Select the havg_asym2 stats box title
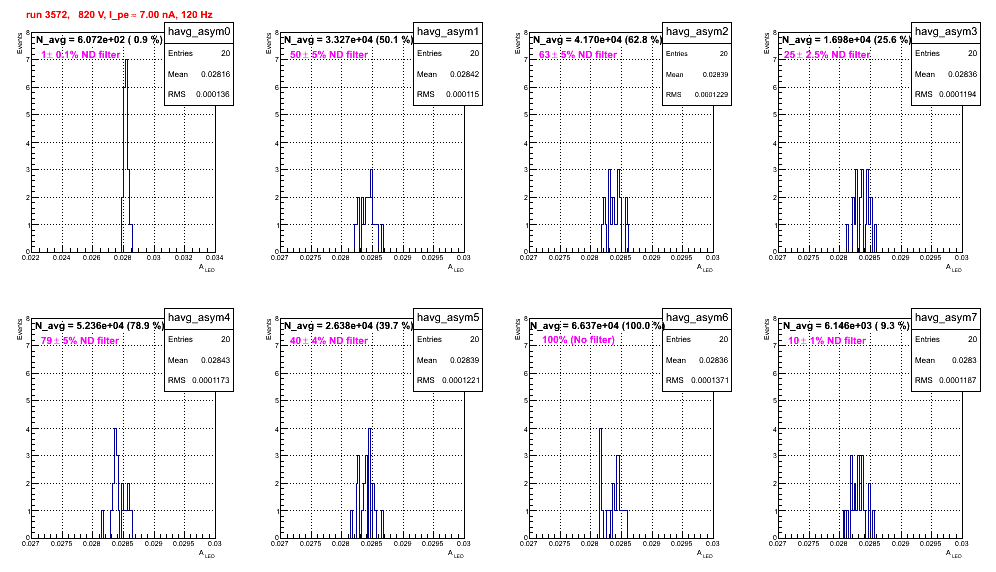Image resolution: width=996 pixels, height=572 pixels. tap(697, 32)
